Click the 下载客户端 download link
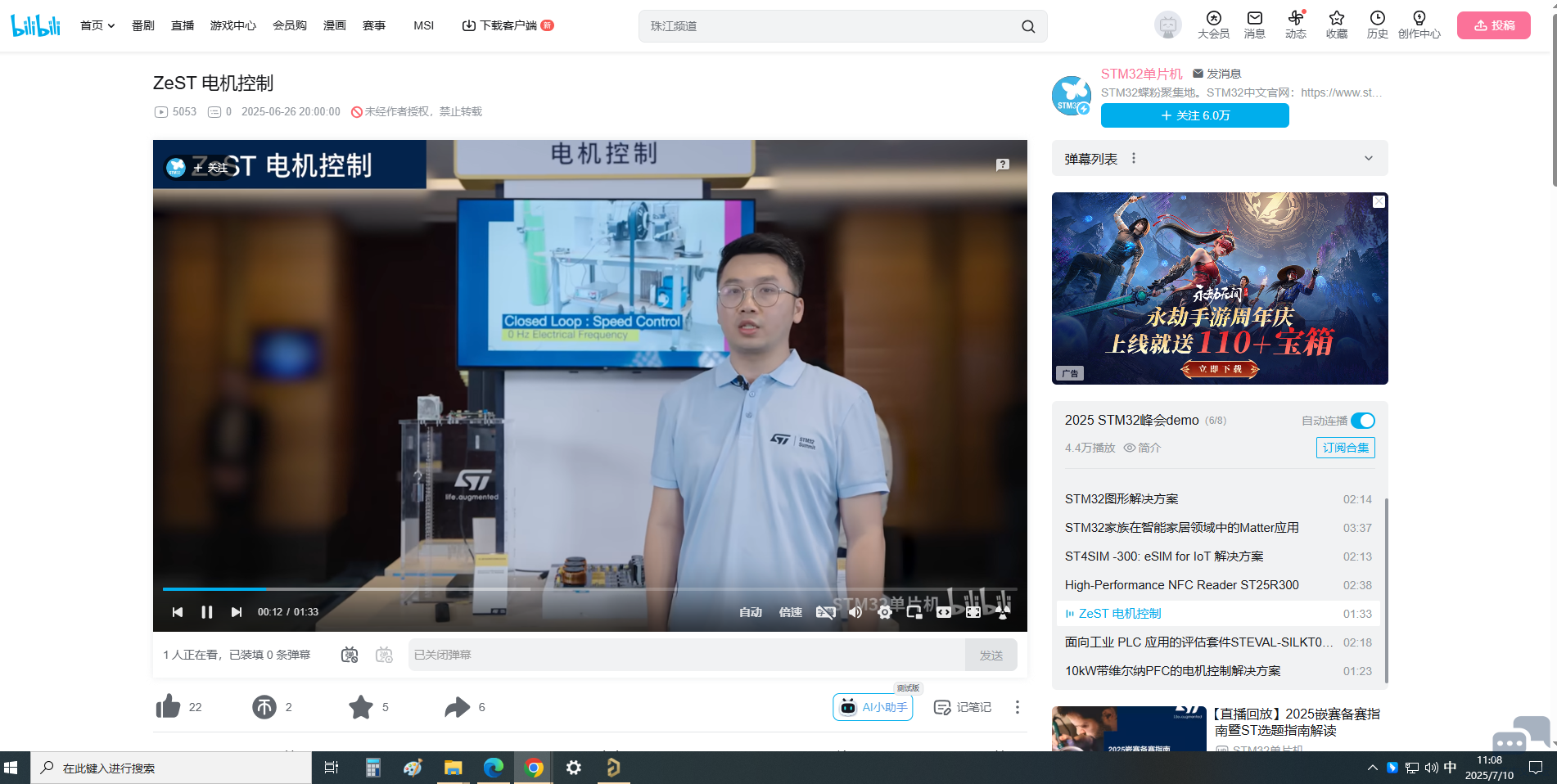This screenshot has height=784, width=1557. (508, 25)
